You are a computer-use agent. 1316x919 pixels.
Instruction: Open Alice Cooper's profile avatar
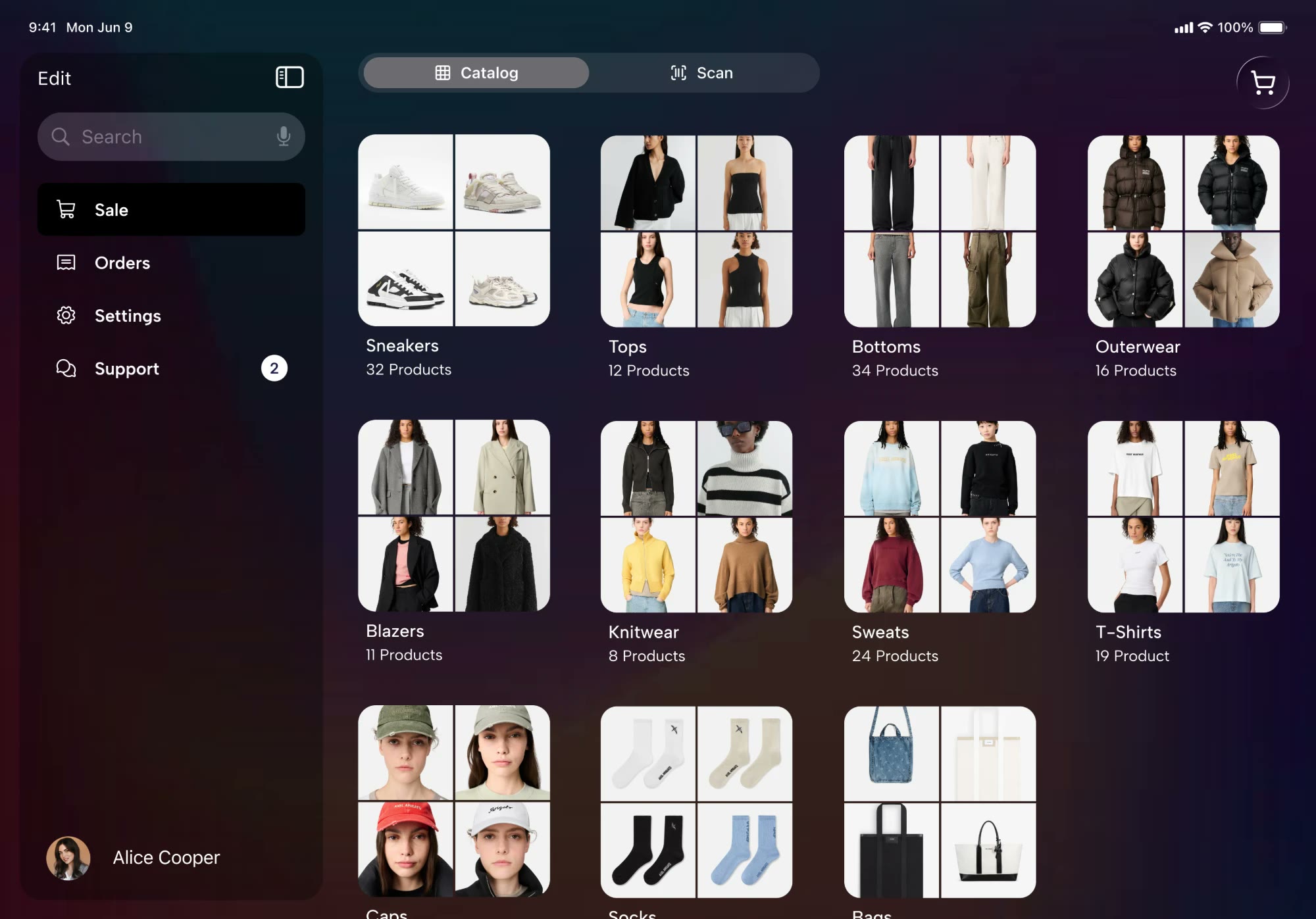tap(68, 858)
